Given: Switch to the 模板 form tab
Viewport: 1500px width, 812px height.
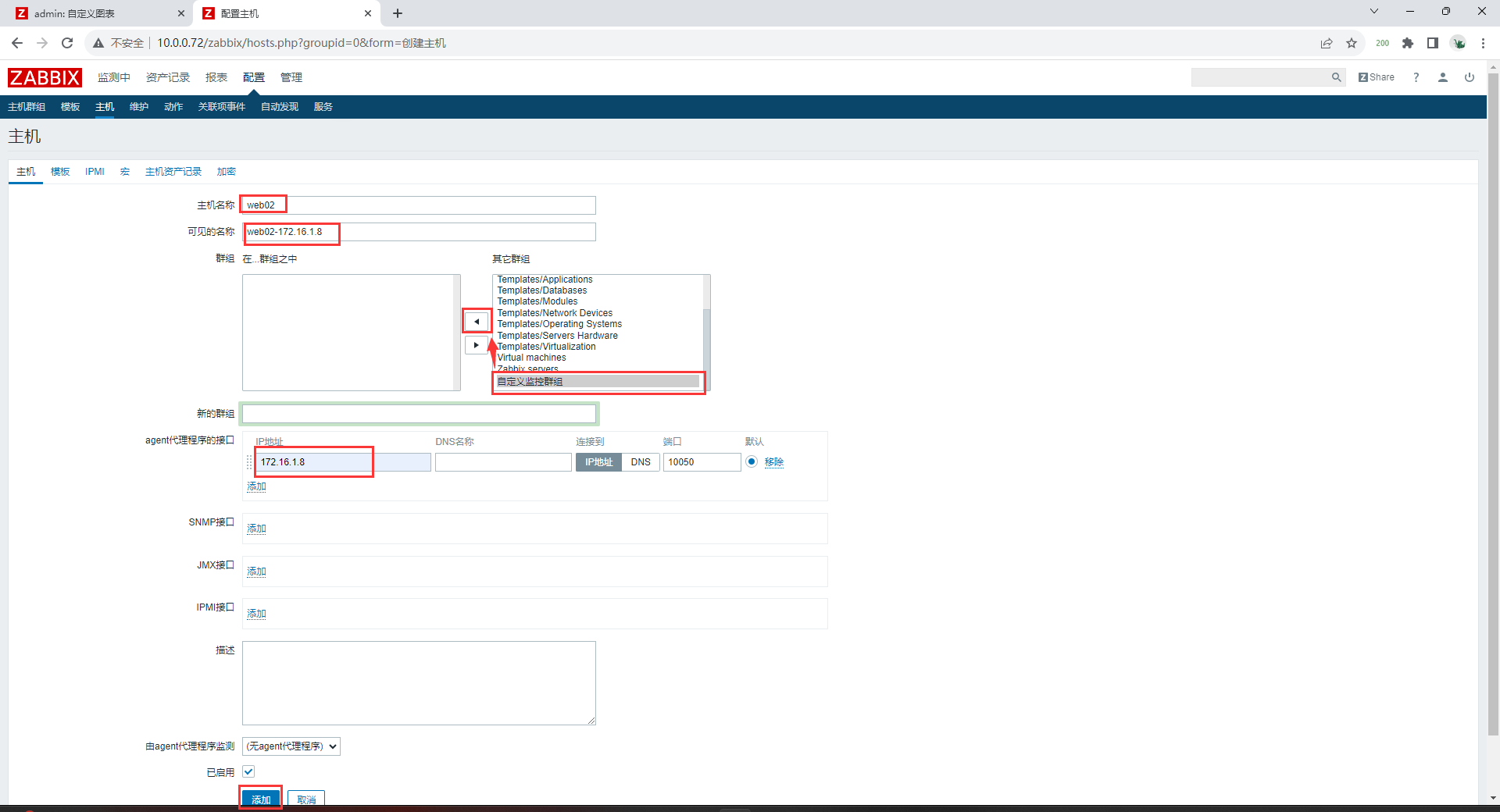Looking at the screenshot, I should pyautogui.click(x=60, y=172).
